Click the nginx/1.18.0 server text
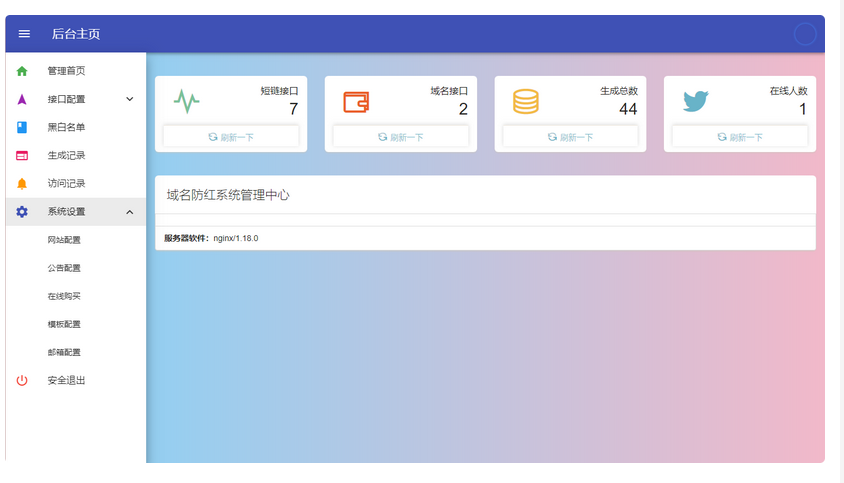 tap(236, 238)
